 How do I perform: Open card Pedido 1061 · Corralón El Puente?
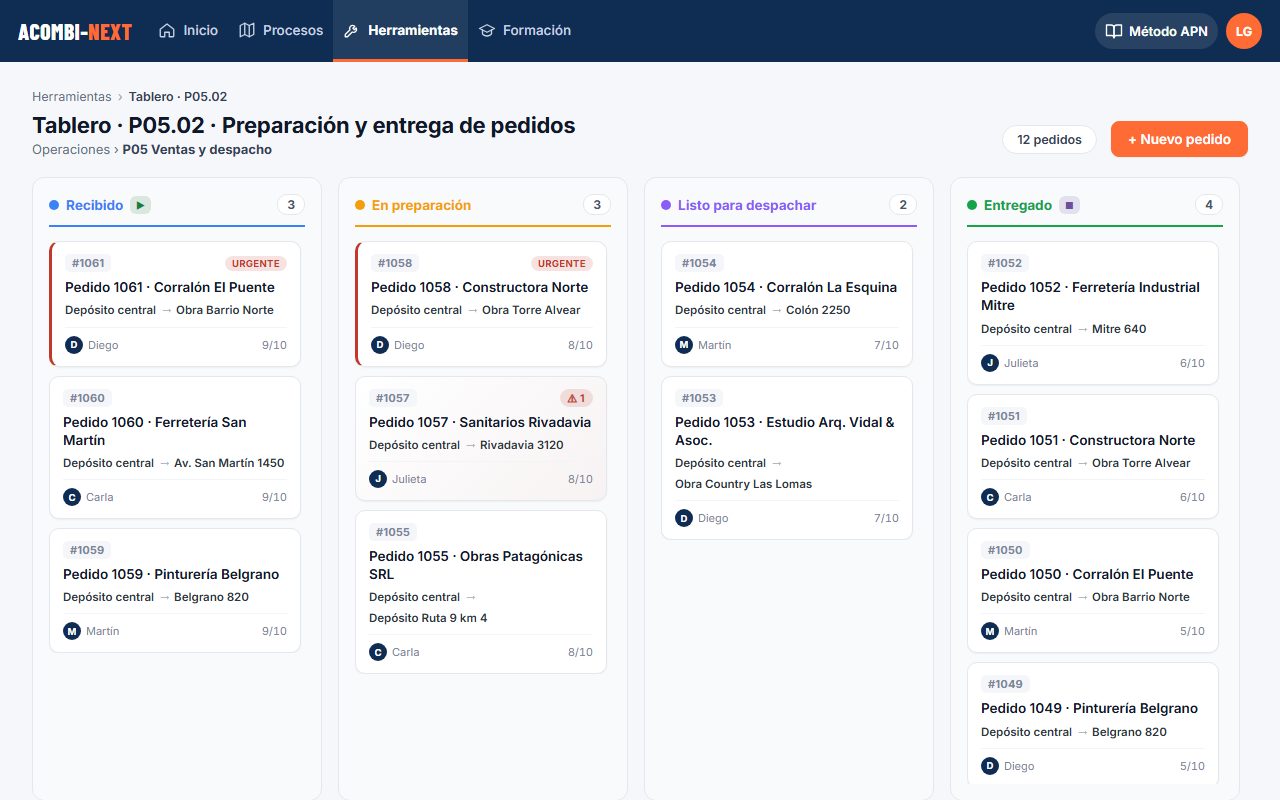pos(175,304)
